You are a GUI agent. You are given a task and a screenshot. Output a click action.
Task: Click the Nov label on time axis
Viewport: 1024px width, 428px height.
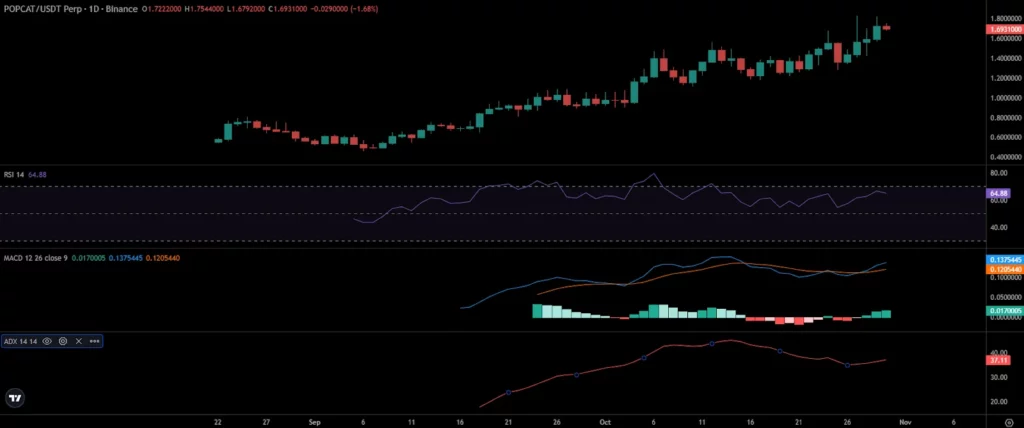905,422
